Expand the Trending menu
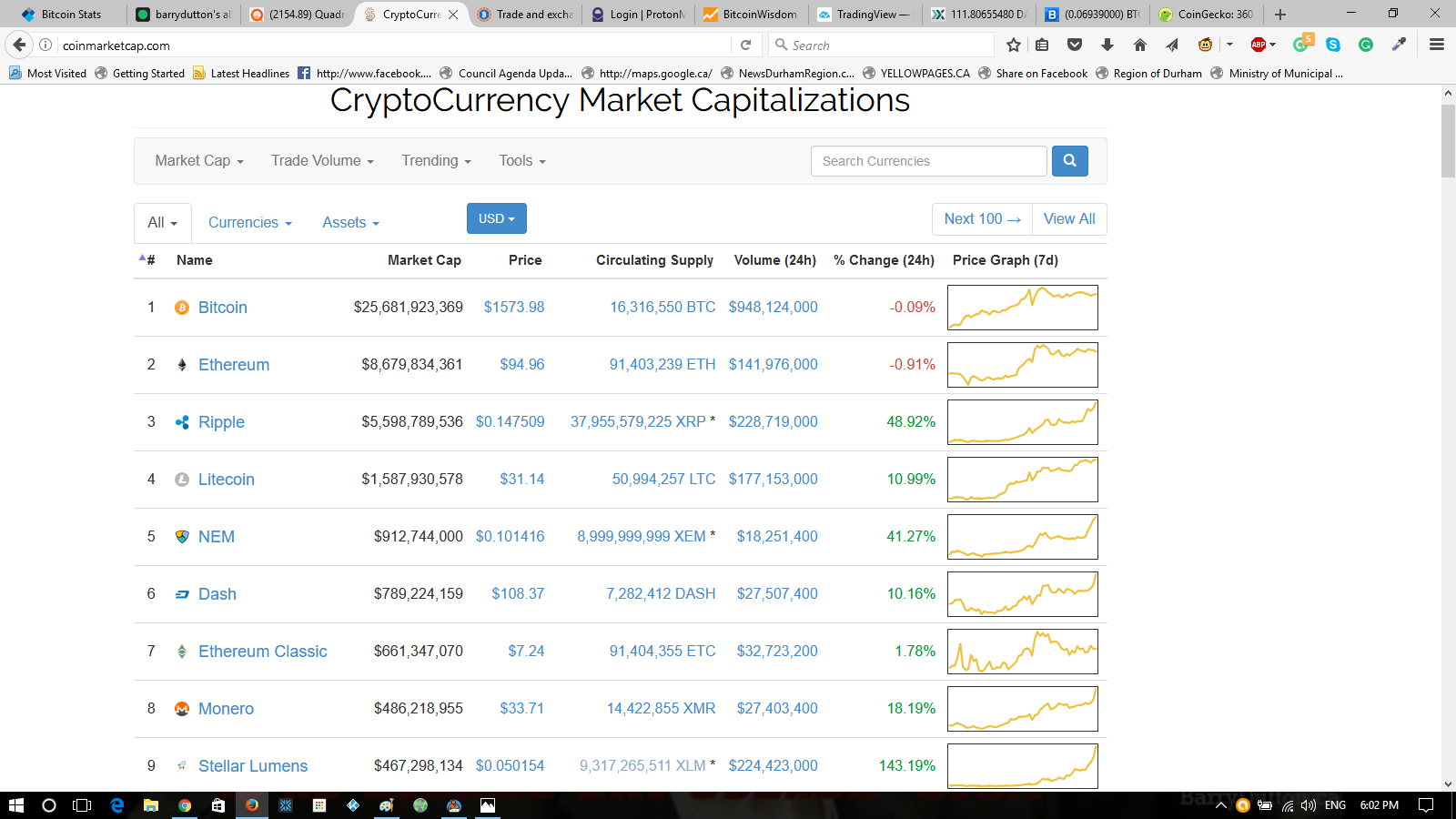The height and width of the screenshot is (819, 1456). 437,161
